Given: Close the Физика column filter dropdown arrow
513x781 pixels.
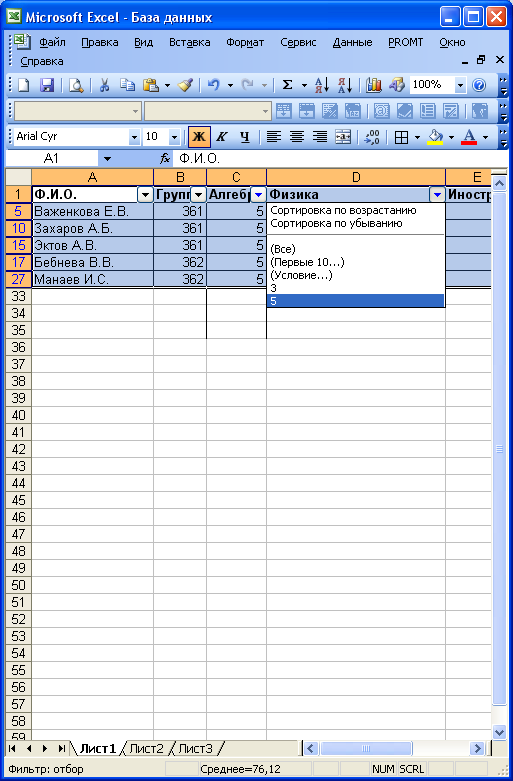Looking at the screenshot, I should pyautogui.click(x=437, y=195).
